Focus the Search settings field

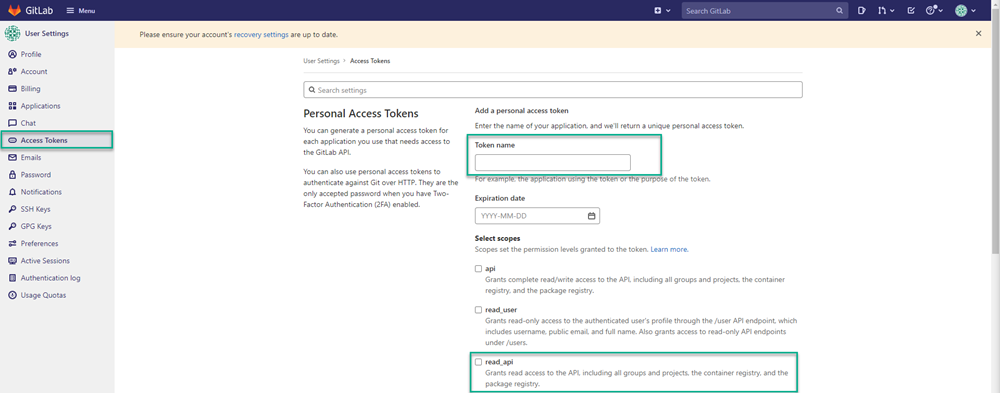tap(553, 90)
